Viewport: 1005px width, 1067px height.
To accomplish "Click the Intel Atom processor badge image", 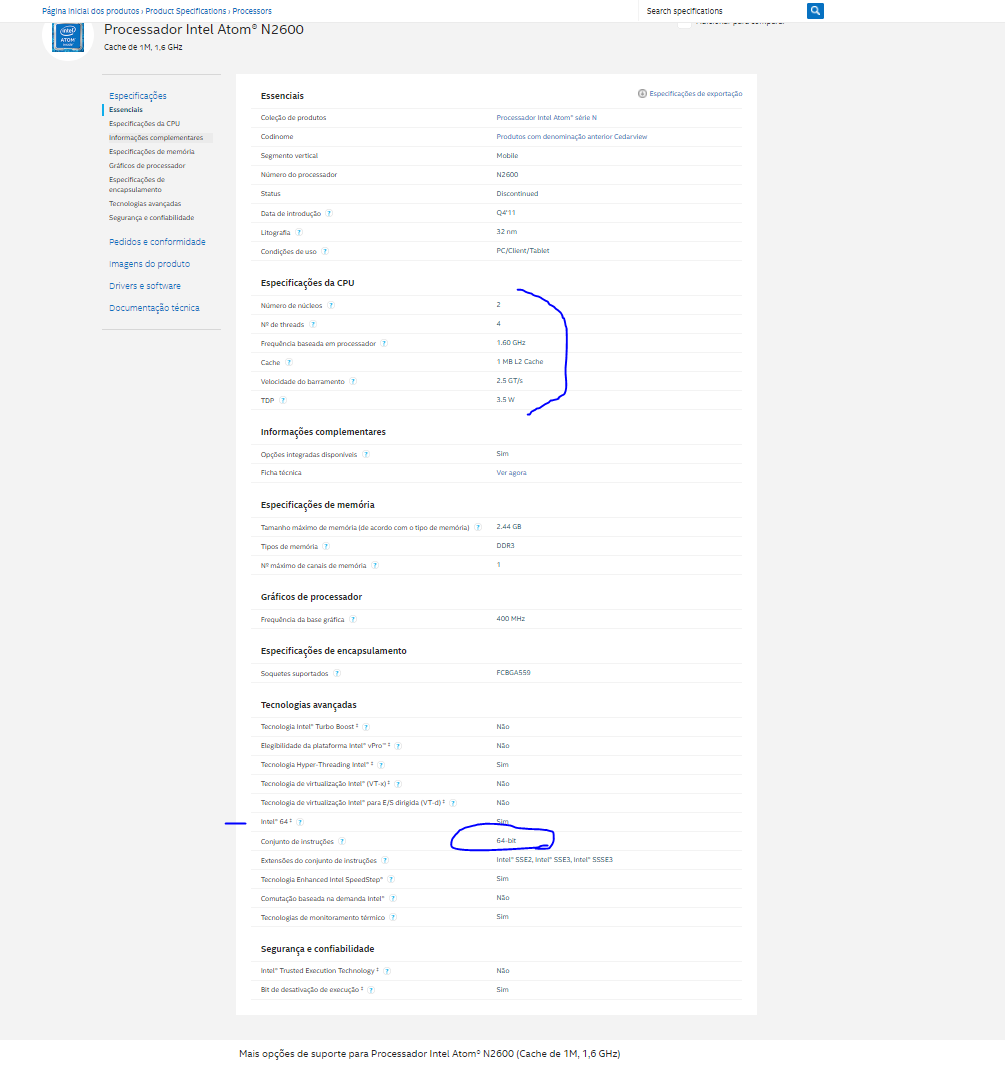I will (68, 38).
